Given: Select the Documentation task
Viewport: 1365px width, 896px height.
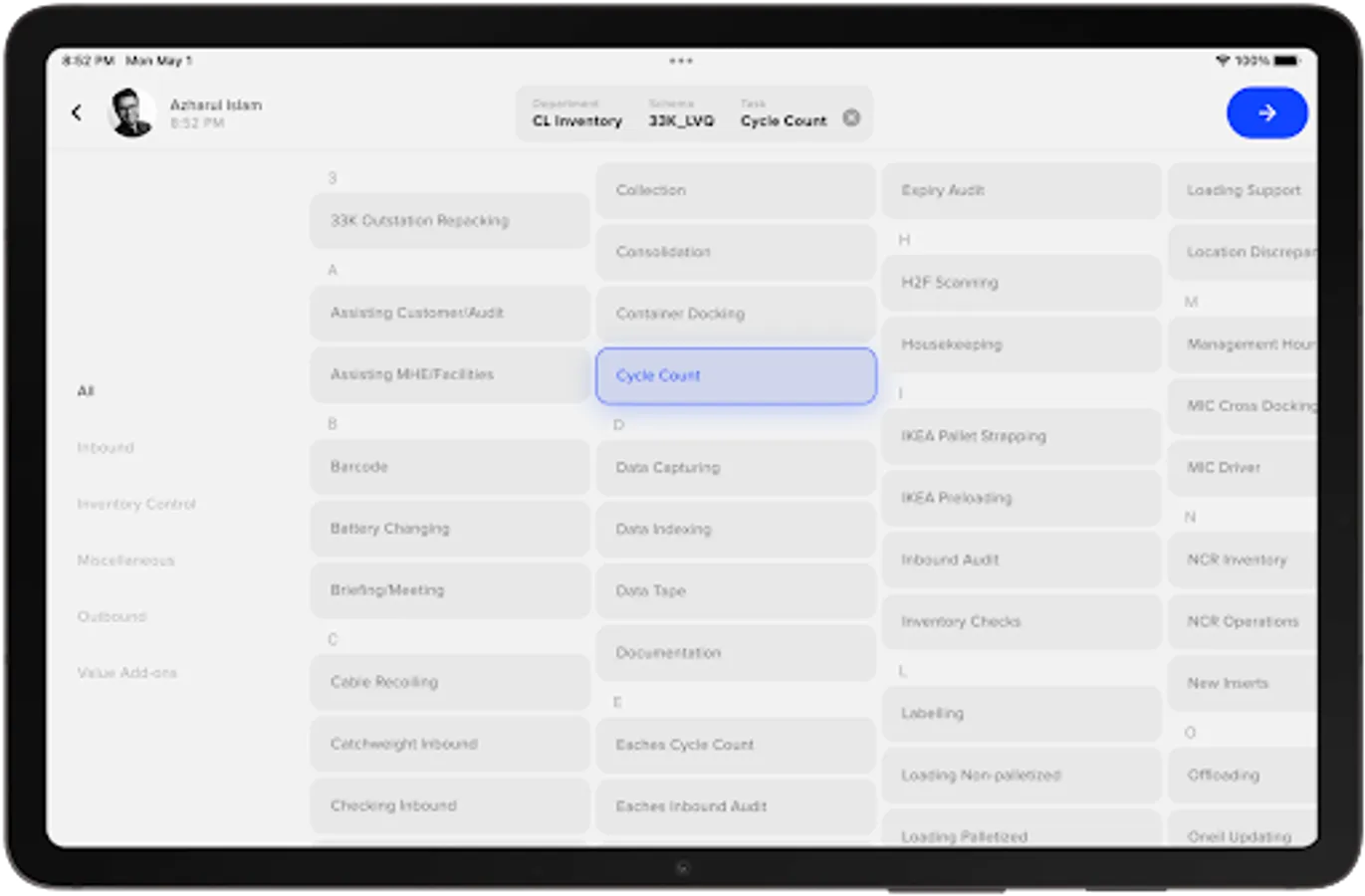Looking at the screenshot, I should [x=736, y=653].
